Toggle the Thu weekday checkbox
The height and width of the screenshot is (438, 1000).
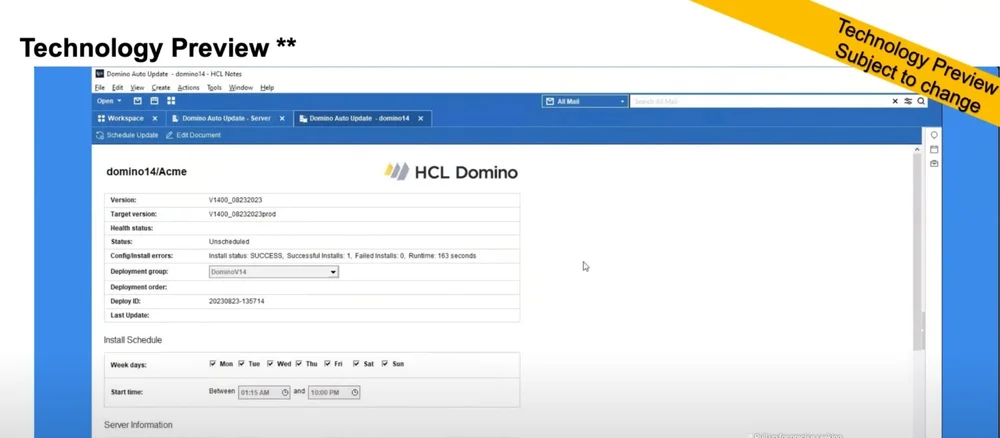299,363
